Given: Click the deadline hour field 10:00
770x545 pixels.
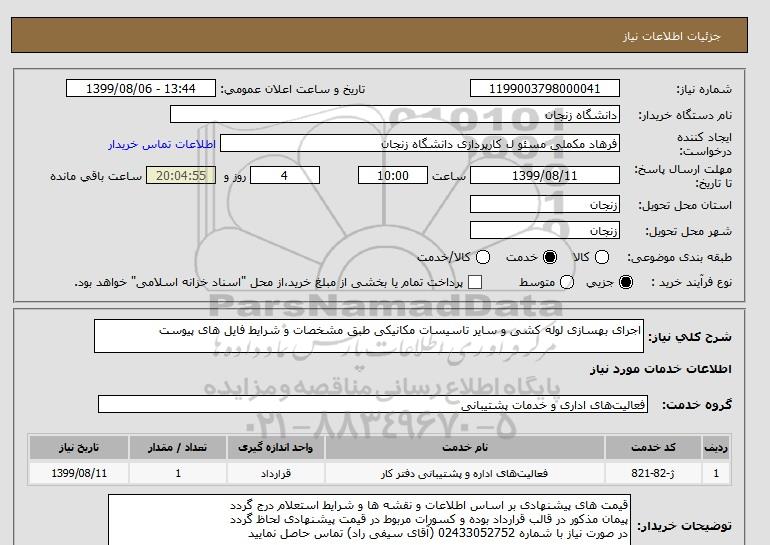Looking at the screenshot, I should (x=393, y=175).
